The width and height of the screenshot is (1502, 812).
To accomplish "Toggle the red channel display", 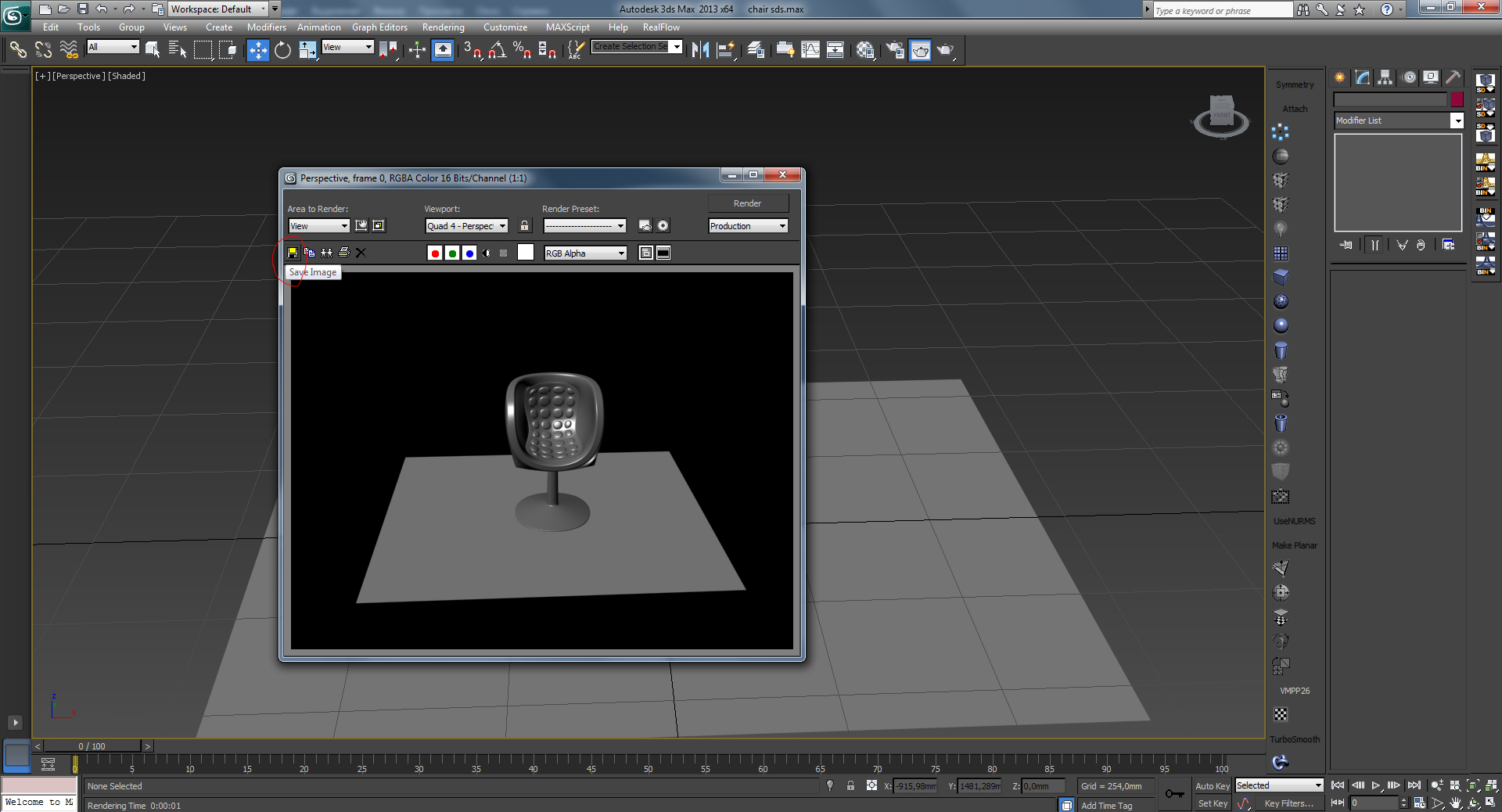I will (x=435, y=253).
